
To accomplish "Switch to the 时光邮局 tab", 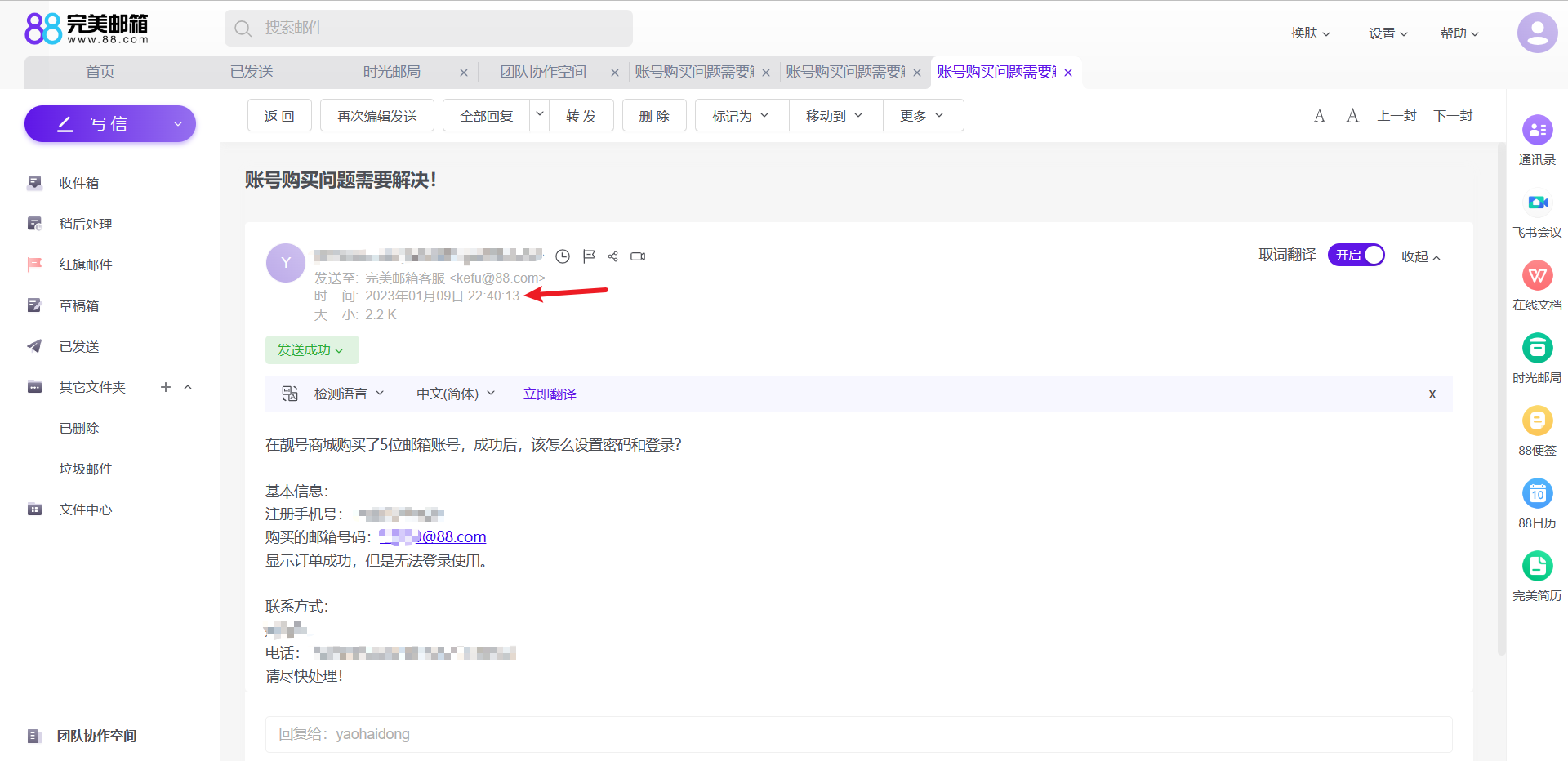I will point(392,72).
